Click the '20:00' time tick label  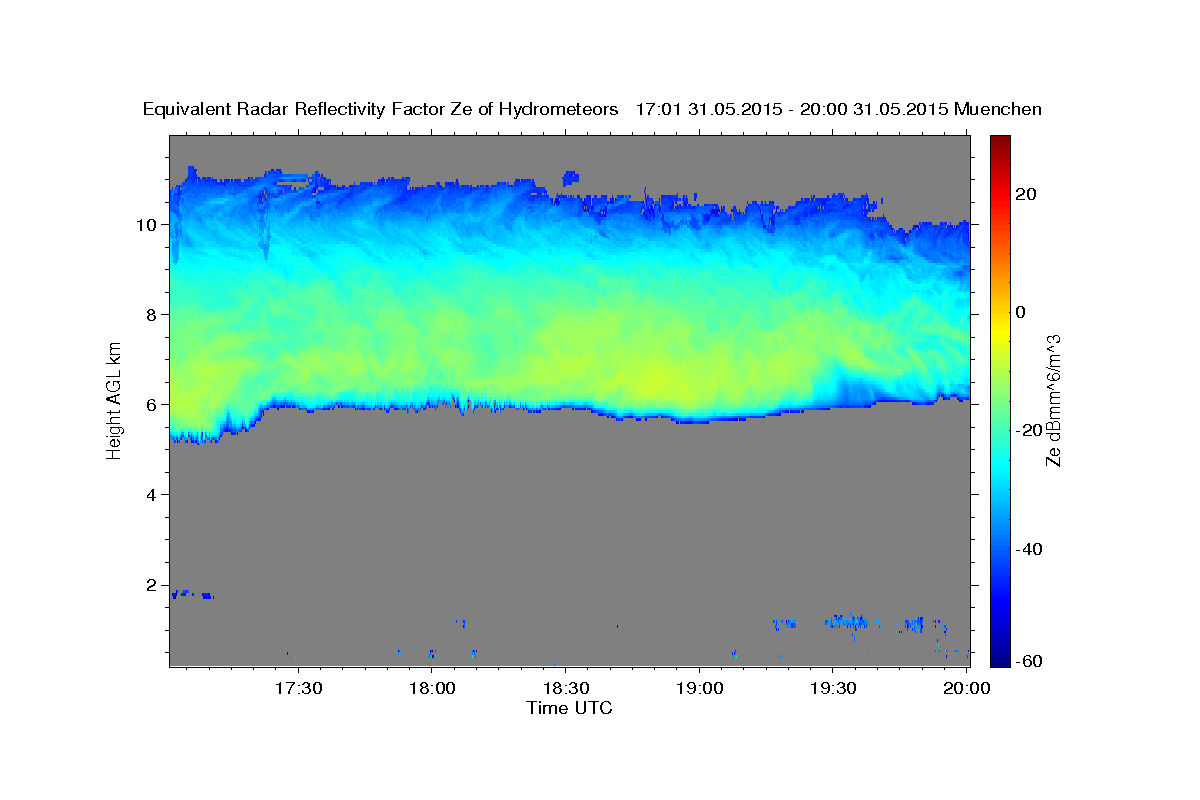pyautogui.click(x=966, y=688)
